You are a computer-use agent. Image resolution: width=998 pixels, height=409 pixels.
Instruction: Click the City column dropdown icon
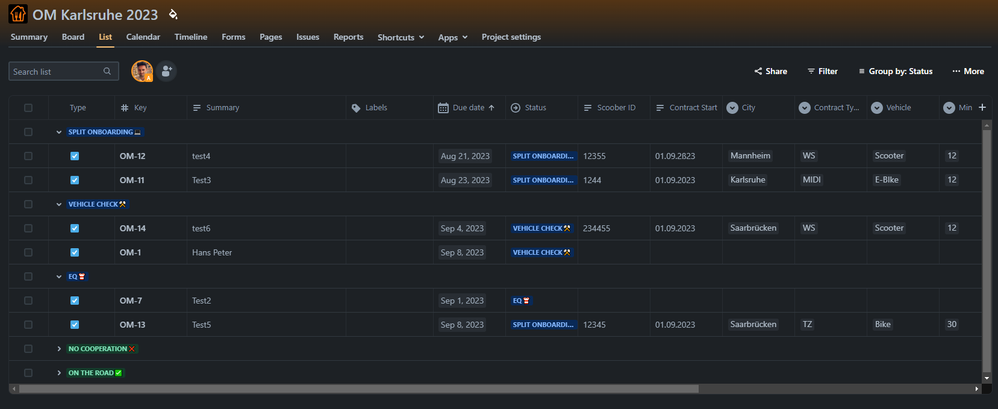(732, 107)
